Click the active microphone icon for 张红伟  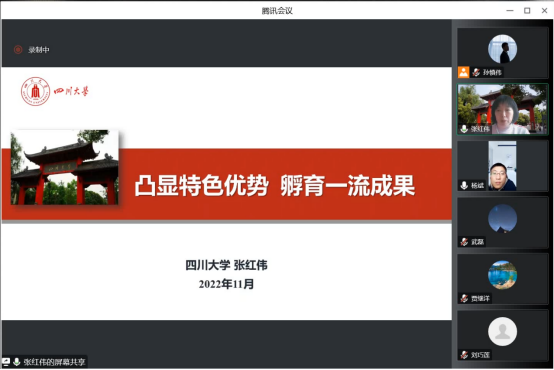pyautogui.click(x=464, y=129)
